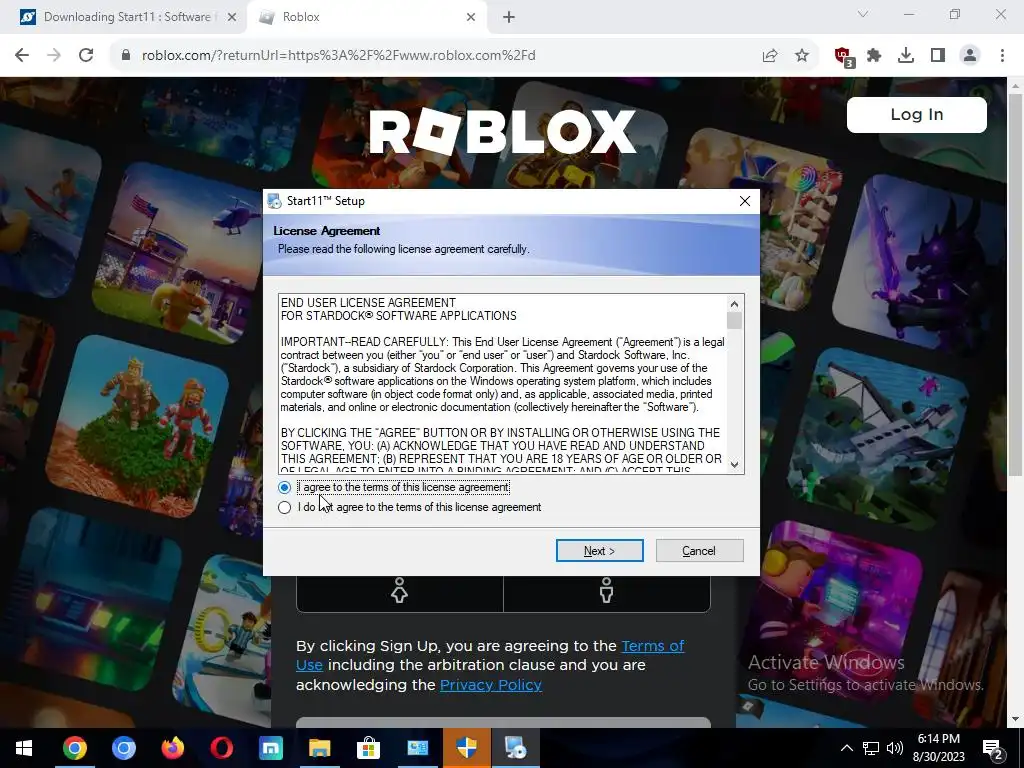The image size is (1024, 768).
Task: Launch Opera from taskbar
Action: click(x=221, y=748)
